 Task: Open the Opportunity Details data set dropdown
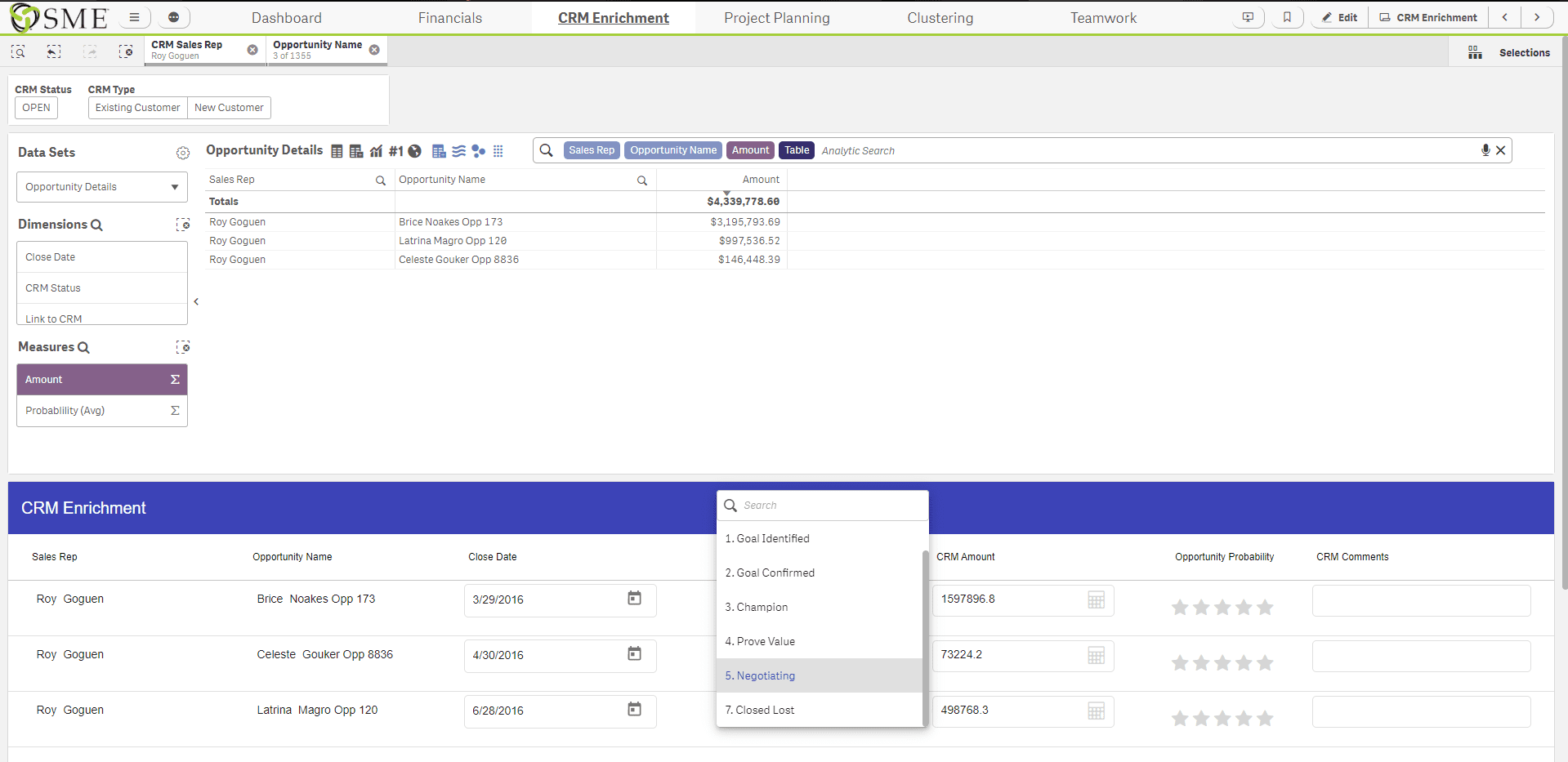pyautogui.click(x=102, y=187)
